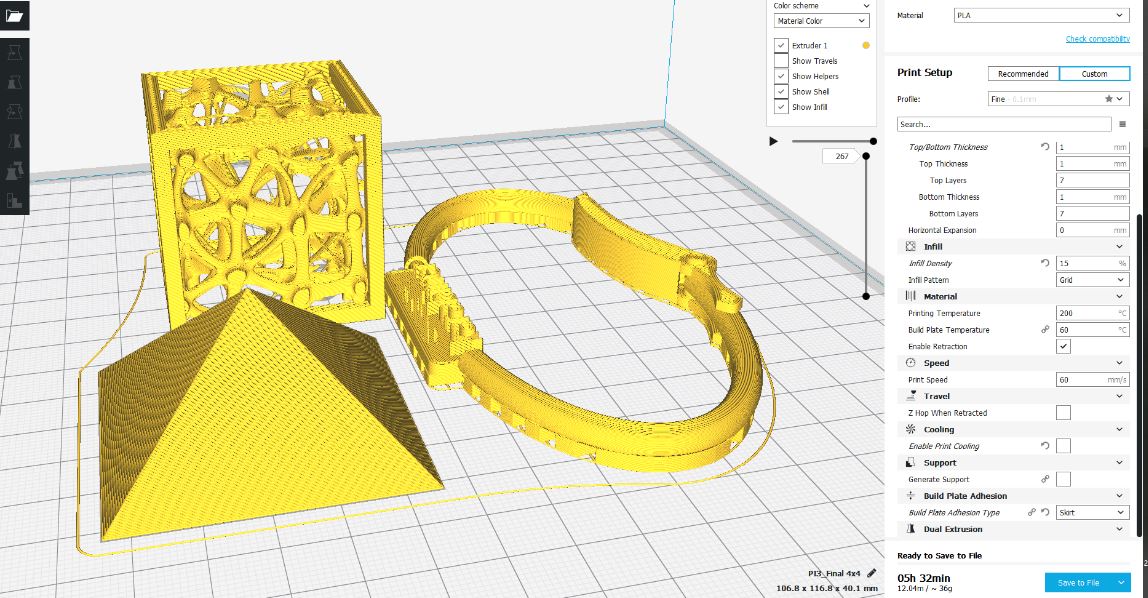This screenshot has height=598, width=1148.
Task: Select the Per Model Settings tool
Action: [14, 171]
